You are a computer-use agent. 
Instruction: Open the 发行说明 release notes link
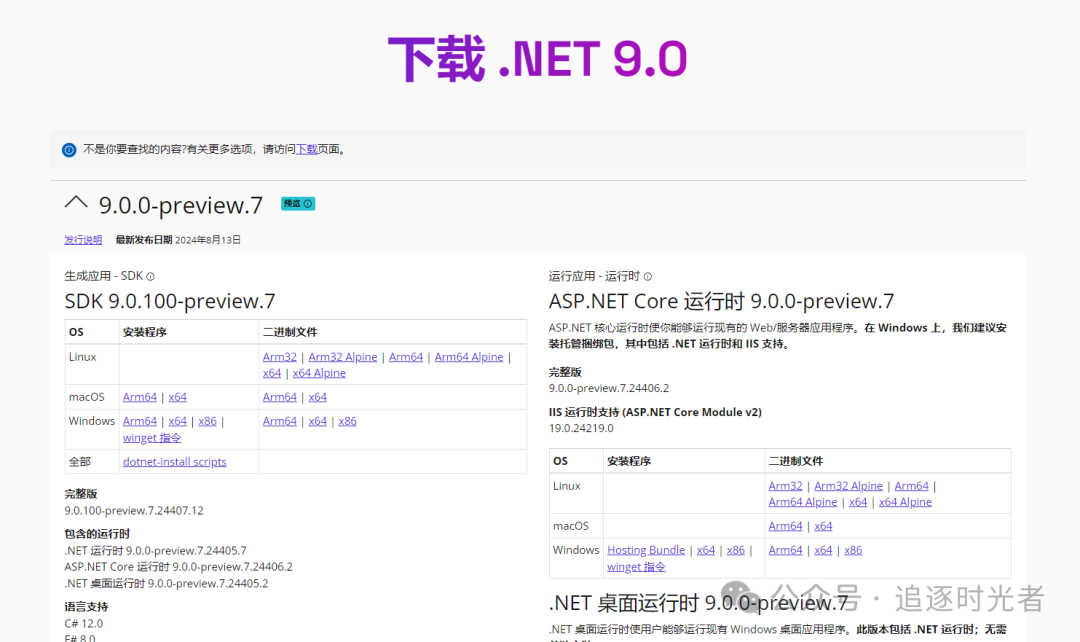(x=82, y=239)
